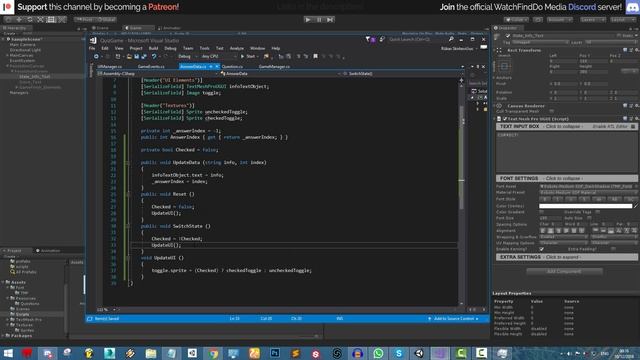Select the Unity Rect tool
This screenshot has width=640, height=360.
(51, 20)
